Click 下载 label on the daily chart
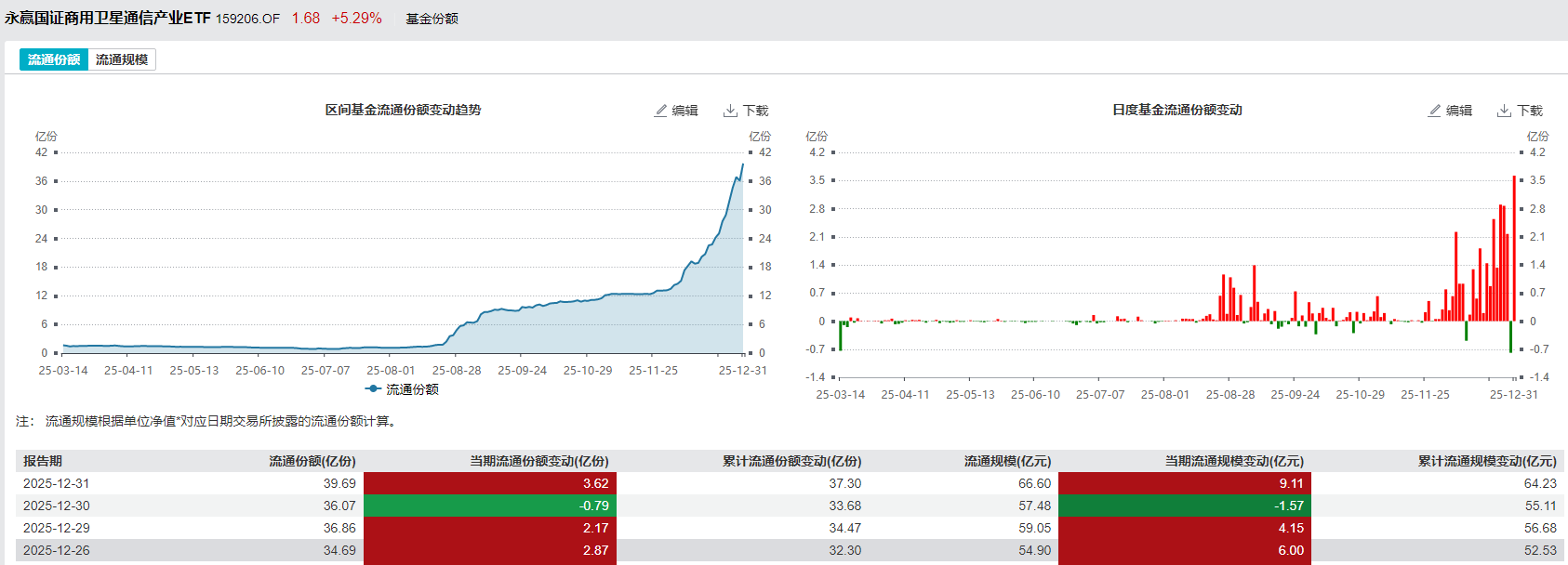Viewport: 1568px width, 565px height. [x=1530, y=111]
